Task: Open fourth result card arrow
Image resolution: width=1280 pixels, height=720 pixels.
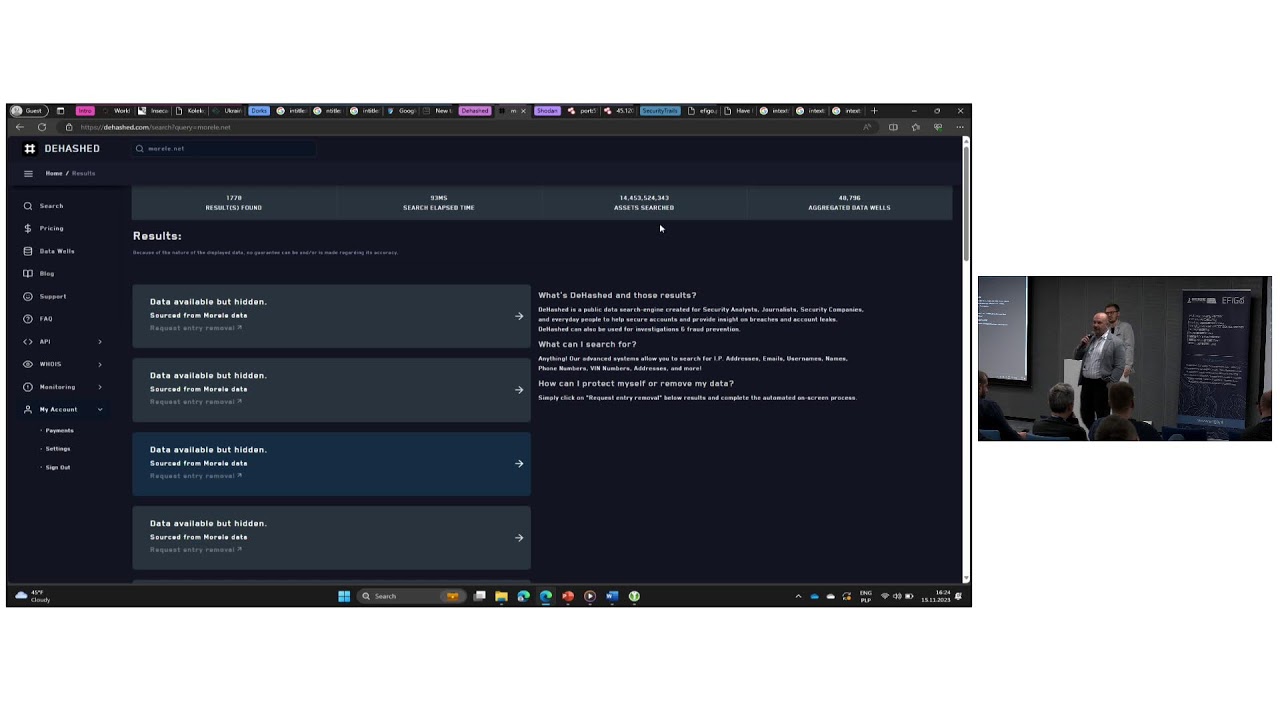Action: 519,538
